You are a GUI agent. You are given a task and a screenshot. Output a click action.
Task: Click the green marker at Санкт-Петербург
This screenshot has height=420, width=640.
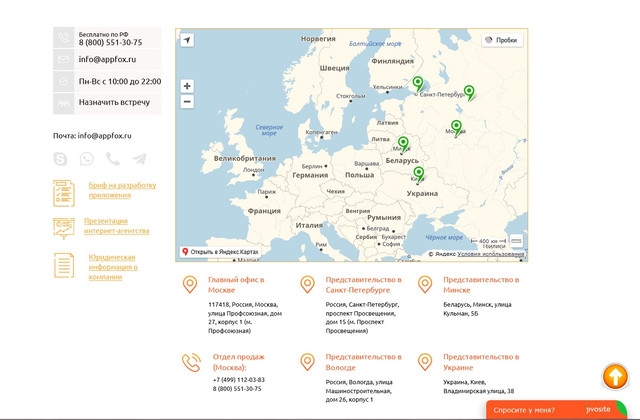pyautogui.click(x=418, y=84)
